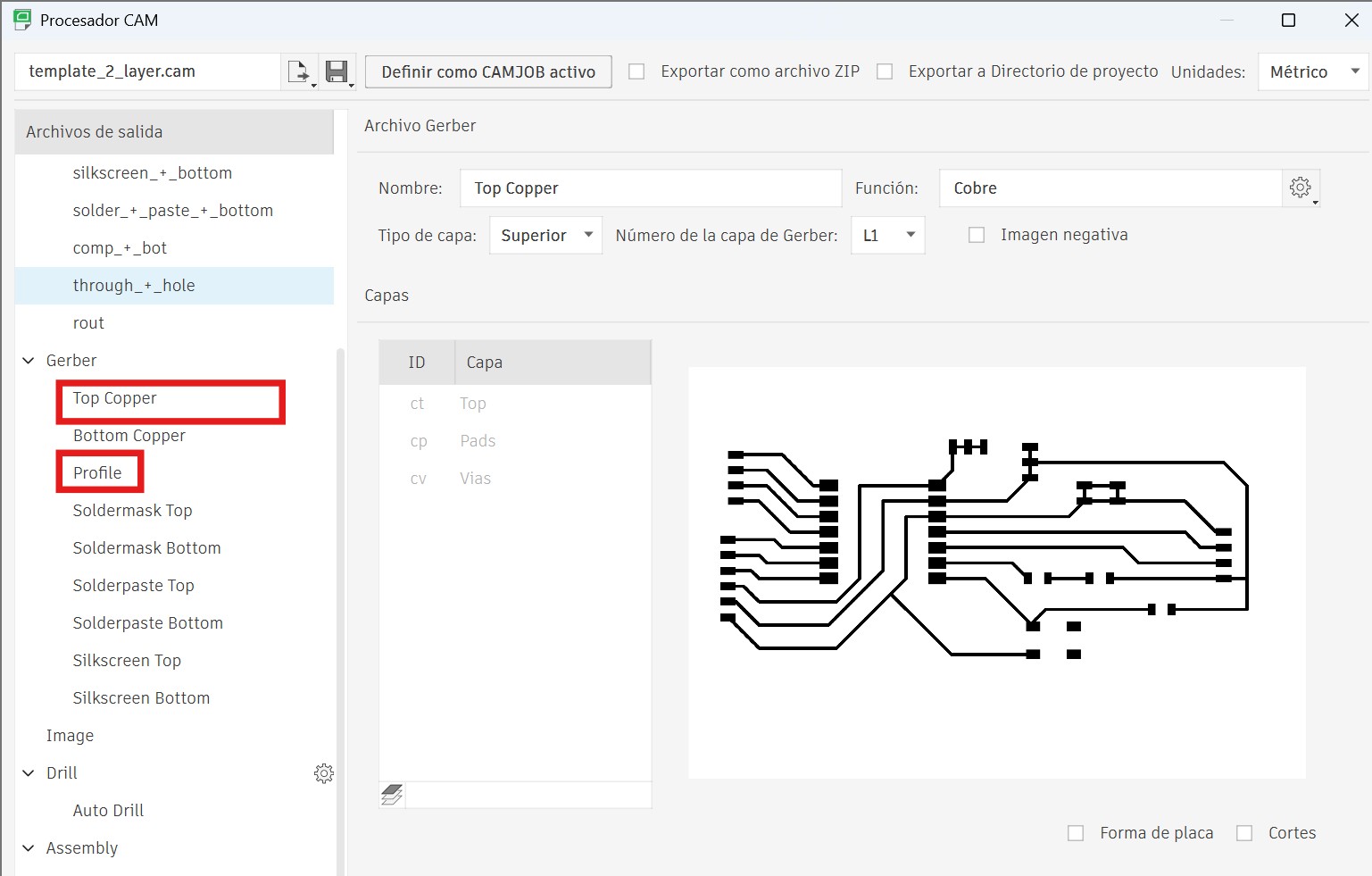
Task: Select the Profile output file
Action: (97, 473)
